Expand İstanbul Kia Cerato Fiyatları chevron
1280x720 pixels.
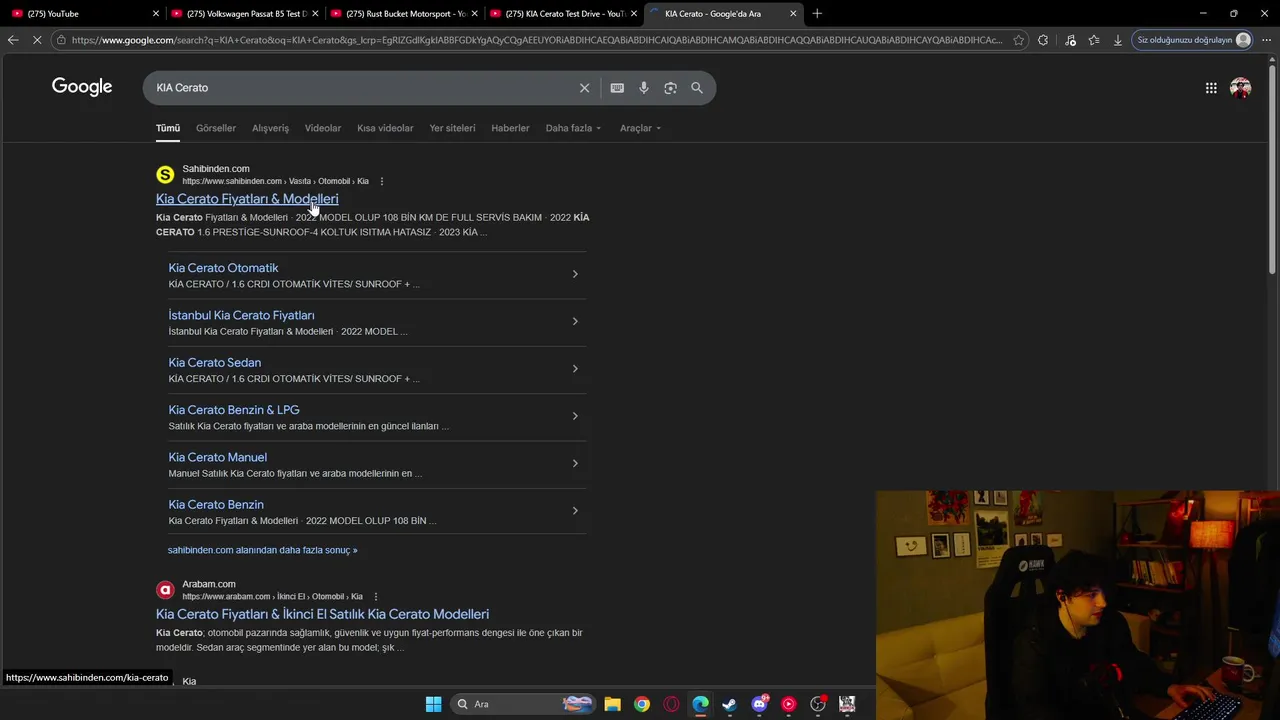point(575,321)
